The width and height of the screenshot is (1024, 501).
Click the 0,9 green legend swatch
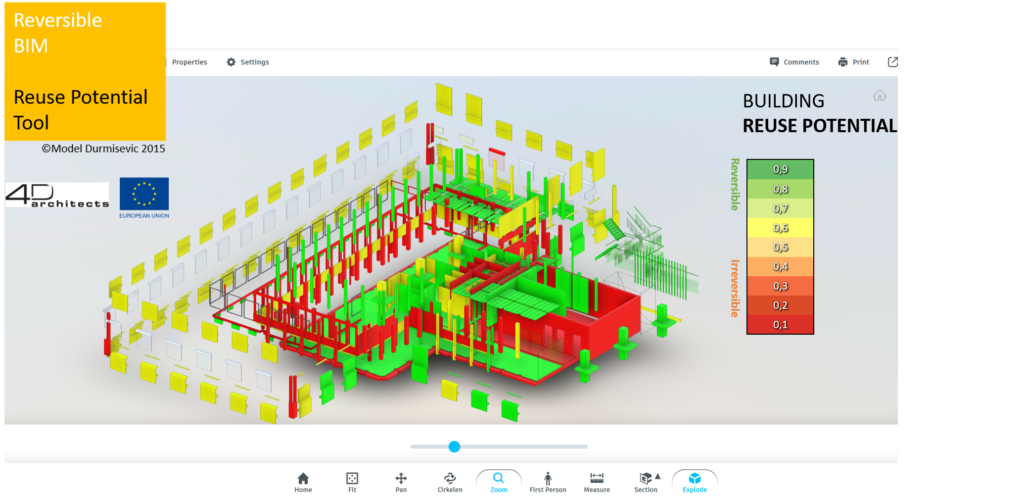pyautogui.click(x=780, y=169)
